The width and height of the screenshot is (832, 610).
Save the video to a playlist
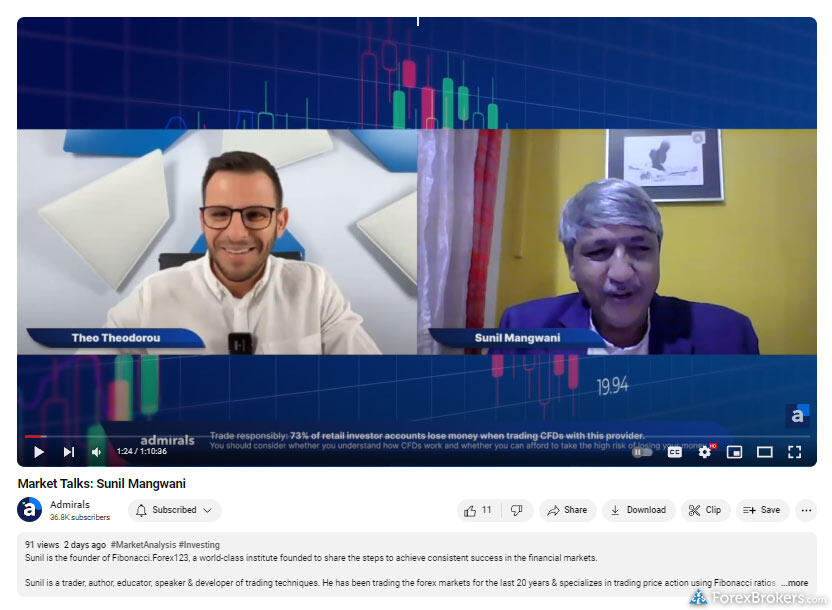click(x=761, y=510)
